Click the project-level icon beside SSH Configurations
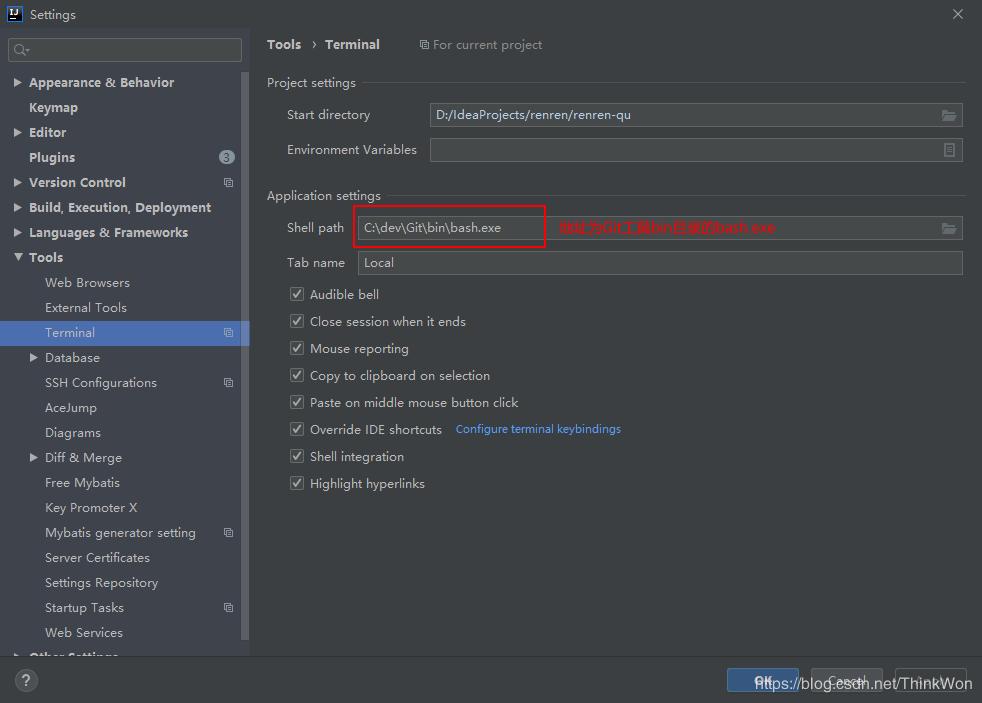The image size is (982, 703). [x=228, y=383]
